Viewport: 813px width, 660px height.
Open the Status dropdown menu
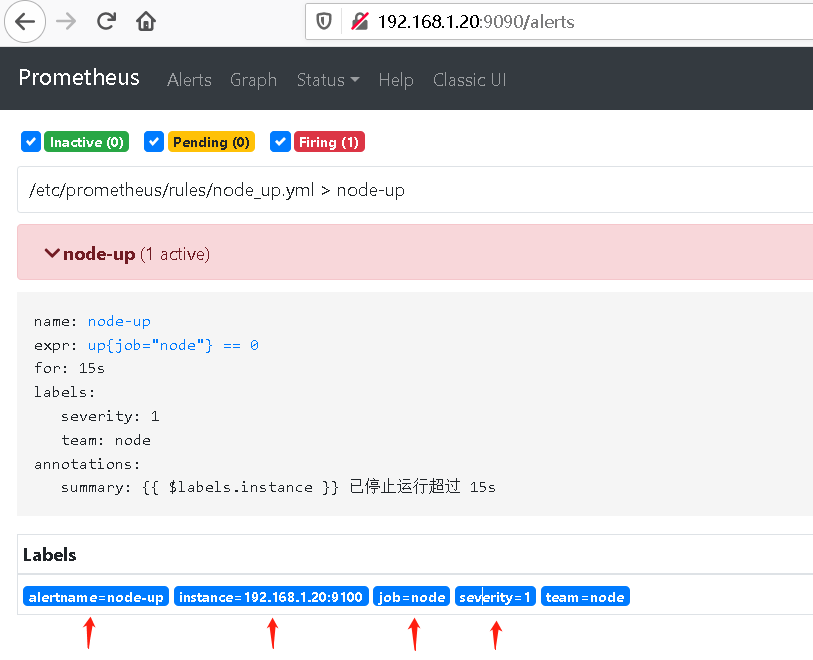(x=327, y=80)
